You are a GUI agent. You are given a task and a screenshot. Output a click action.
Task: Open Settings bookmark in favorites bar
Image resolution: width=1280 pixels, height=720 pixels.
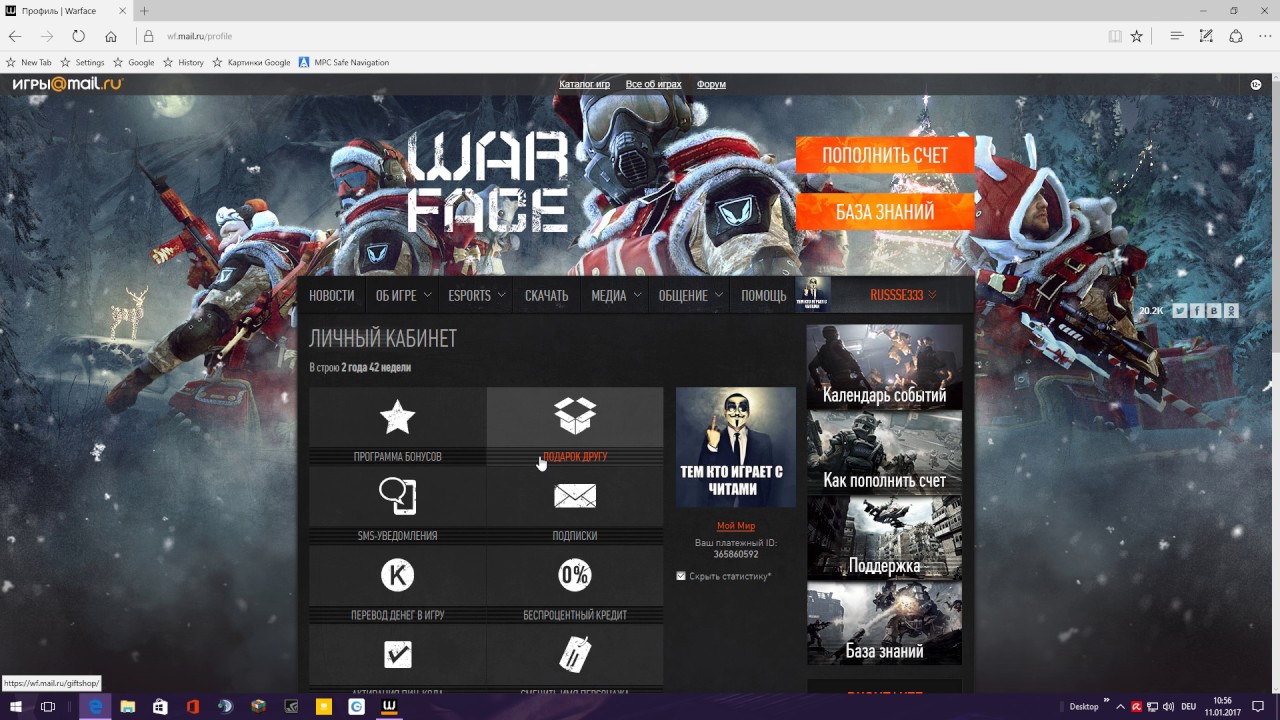(82, 62)
